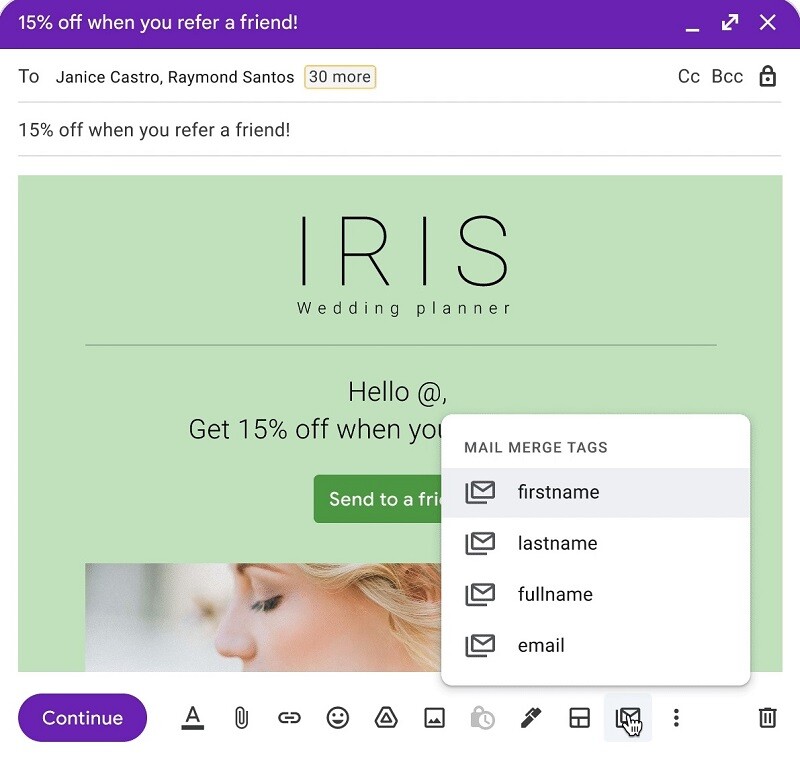Attach a file with paperclip icon
This screenshot has height=760, width=800.
coord(241,717)
